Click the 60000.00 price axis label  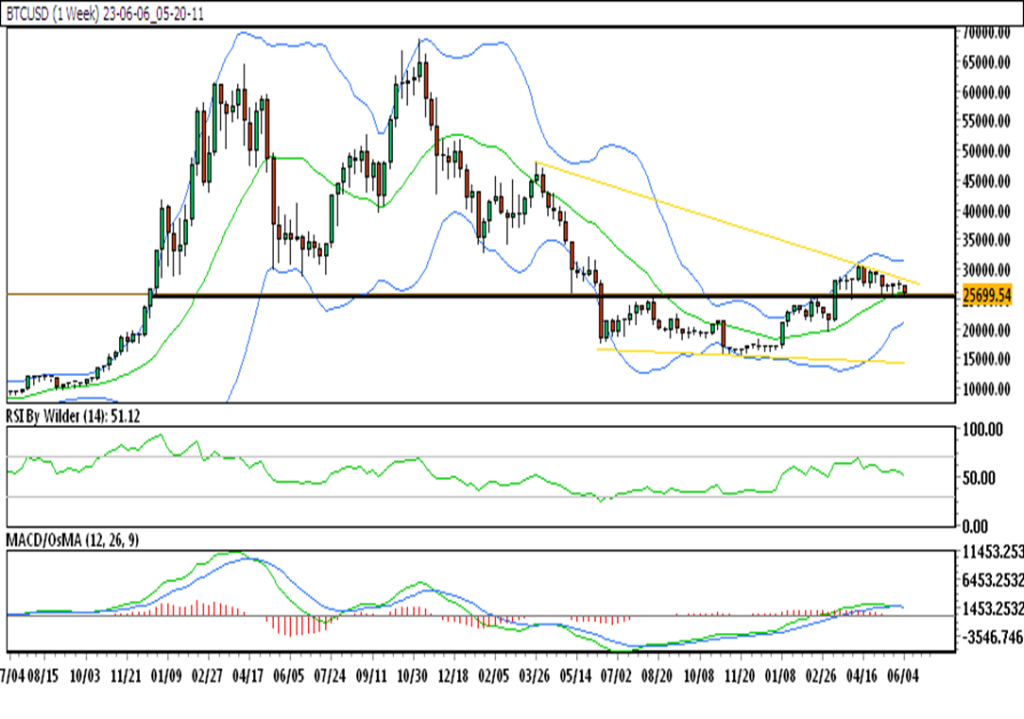tap(986, 92)
